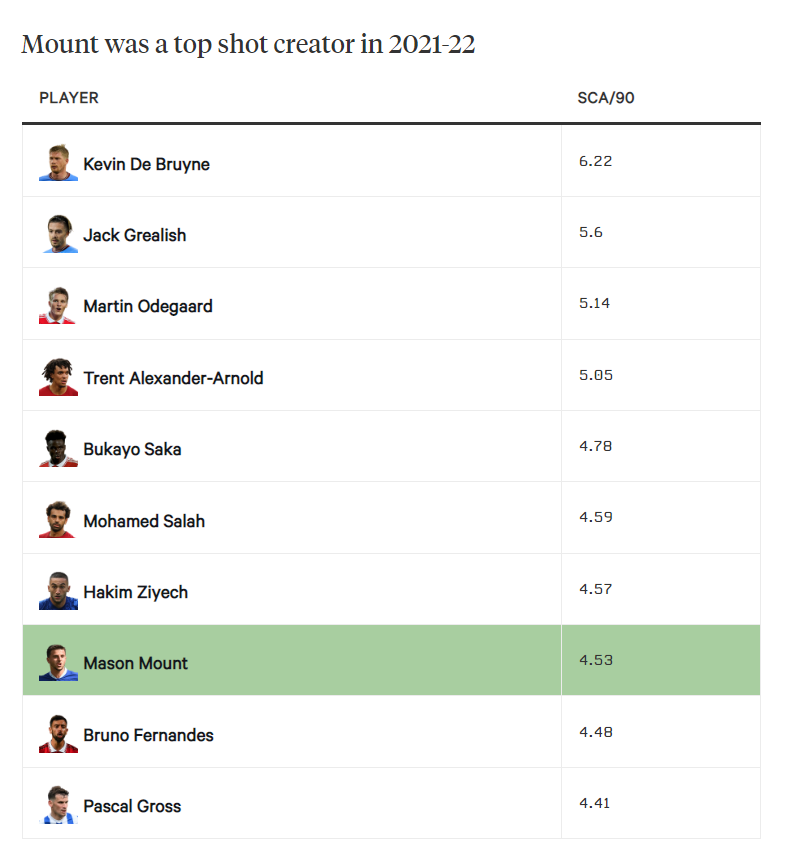Click the Bruno Fernandes name text

tap(148, 735)
